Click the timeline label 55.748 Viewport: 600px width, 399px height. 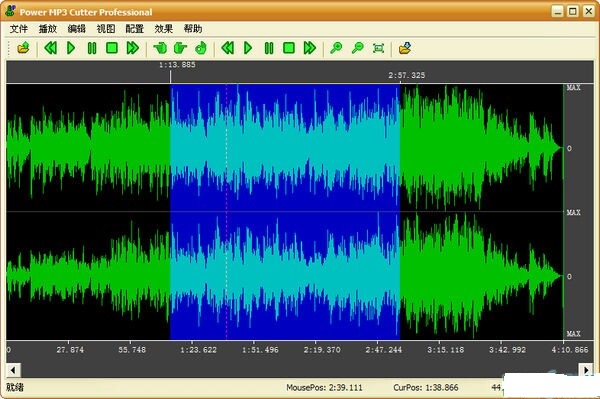pyautogui.click(x=132, y=350)
